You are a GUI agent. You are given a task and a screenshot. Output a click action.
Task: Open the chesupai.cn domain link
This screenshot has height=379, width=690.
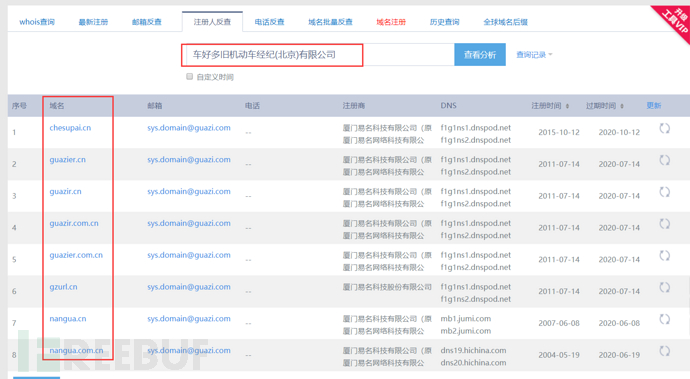(70, 128)
